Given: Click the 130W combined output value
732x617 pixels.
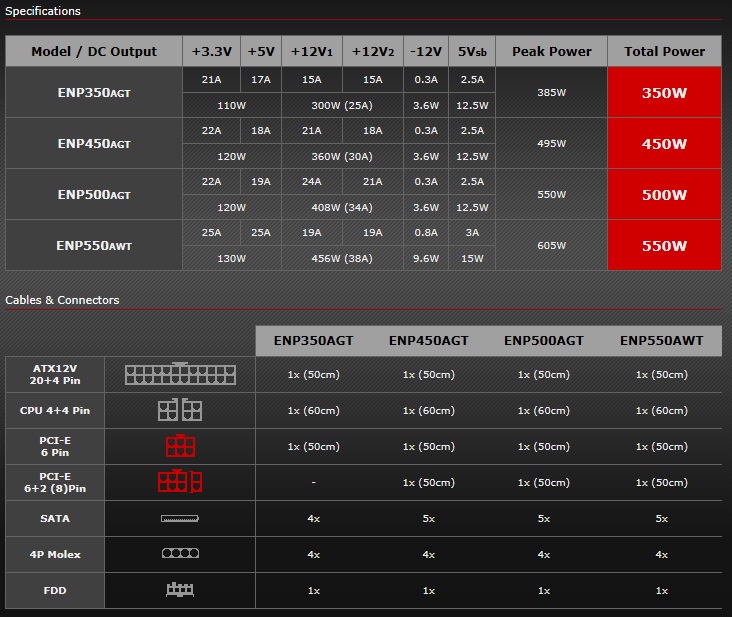Looking at the screenshot, I should click(232, 258).
